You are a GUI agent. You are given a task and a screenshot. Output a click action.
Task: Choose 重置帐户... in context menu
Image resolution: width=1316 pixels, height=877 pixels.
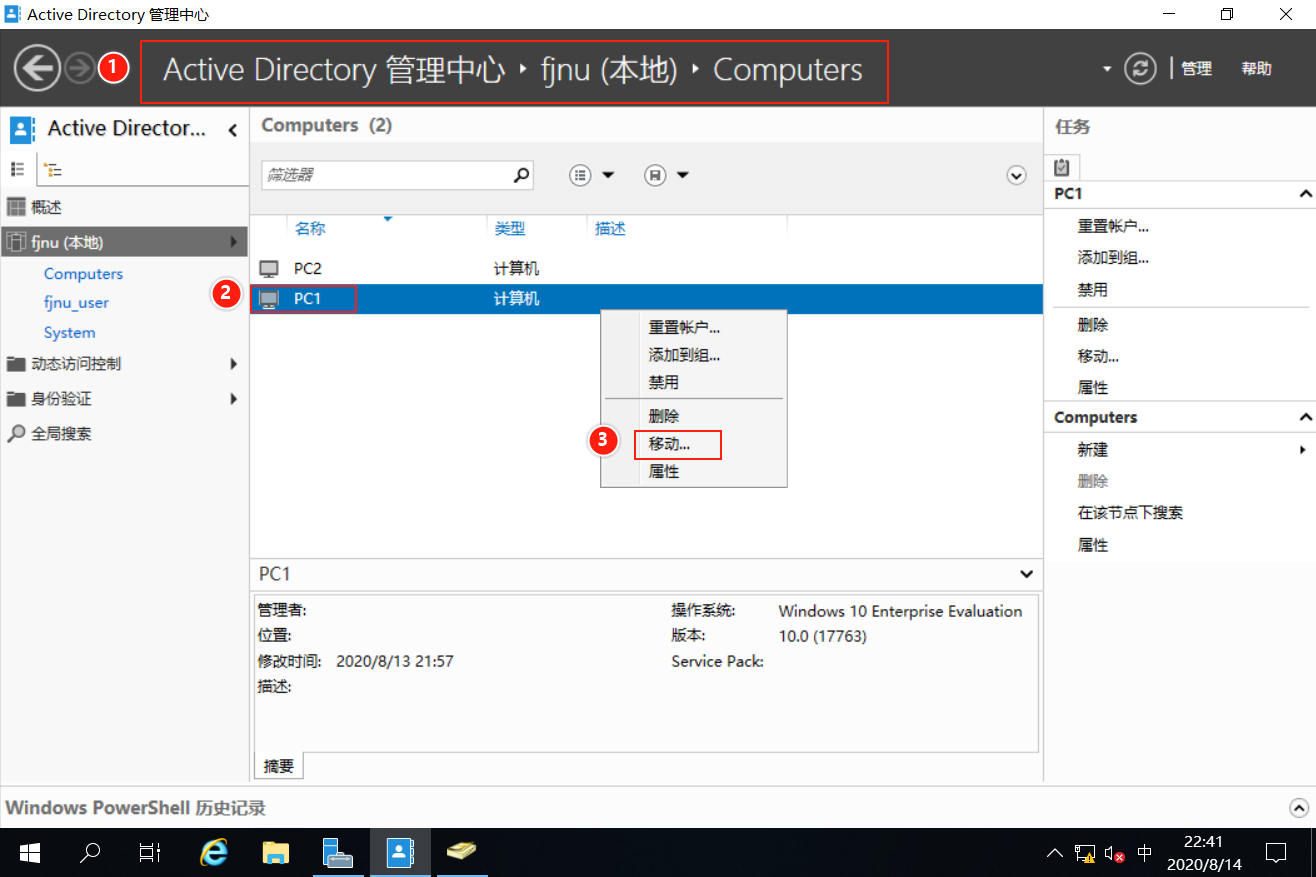click(x=684, y=327)
